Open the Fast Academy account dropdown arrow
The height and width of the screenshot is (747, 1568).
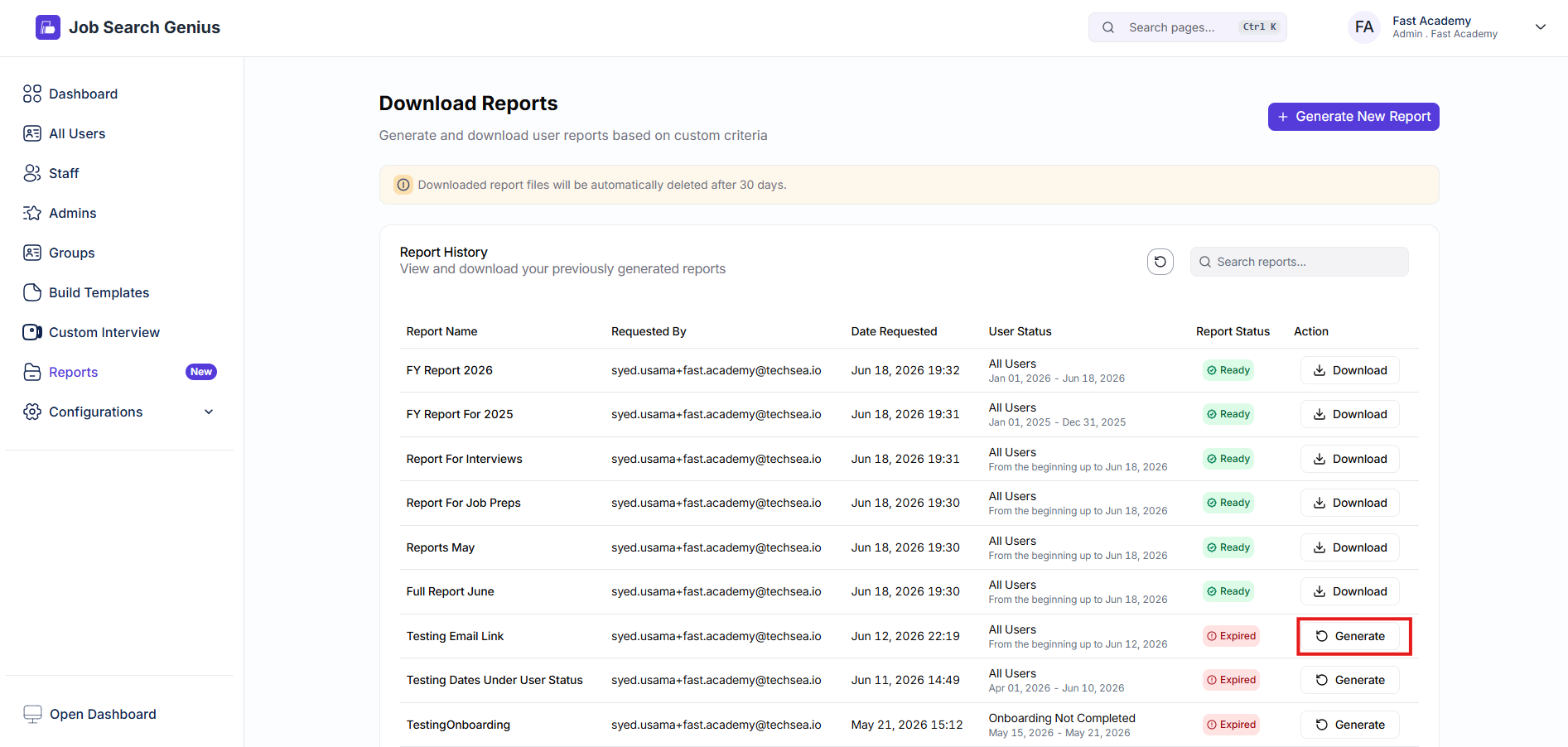point(1541,27)
